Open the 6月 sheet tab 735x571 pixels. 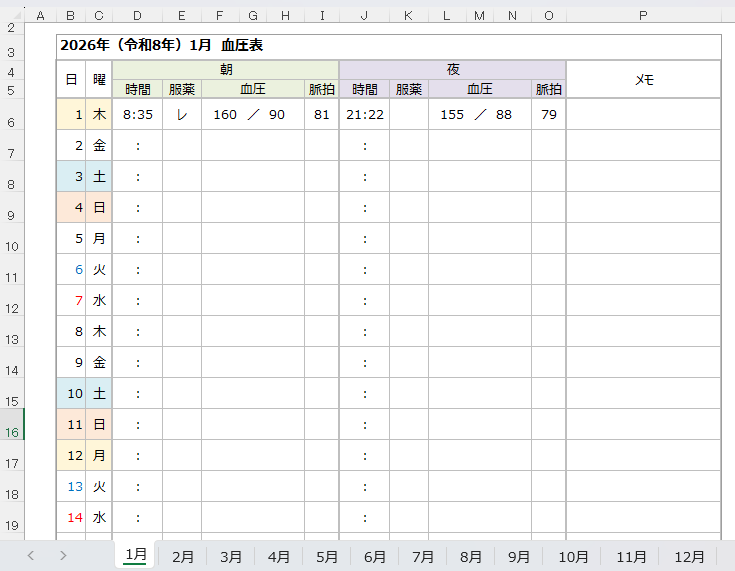(x=375, y=557)
